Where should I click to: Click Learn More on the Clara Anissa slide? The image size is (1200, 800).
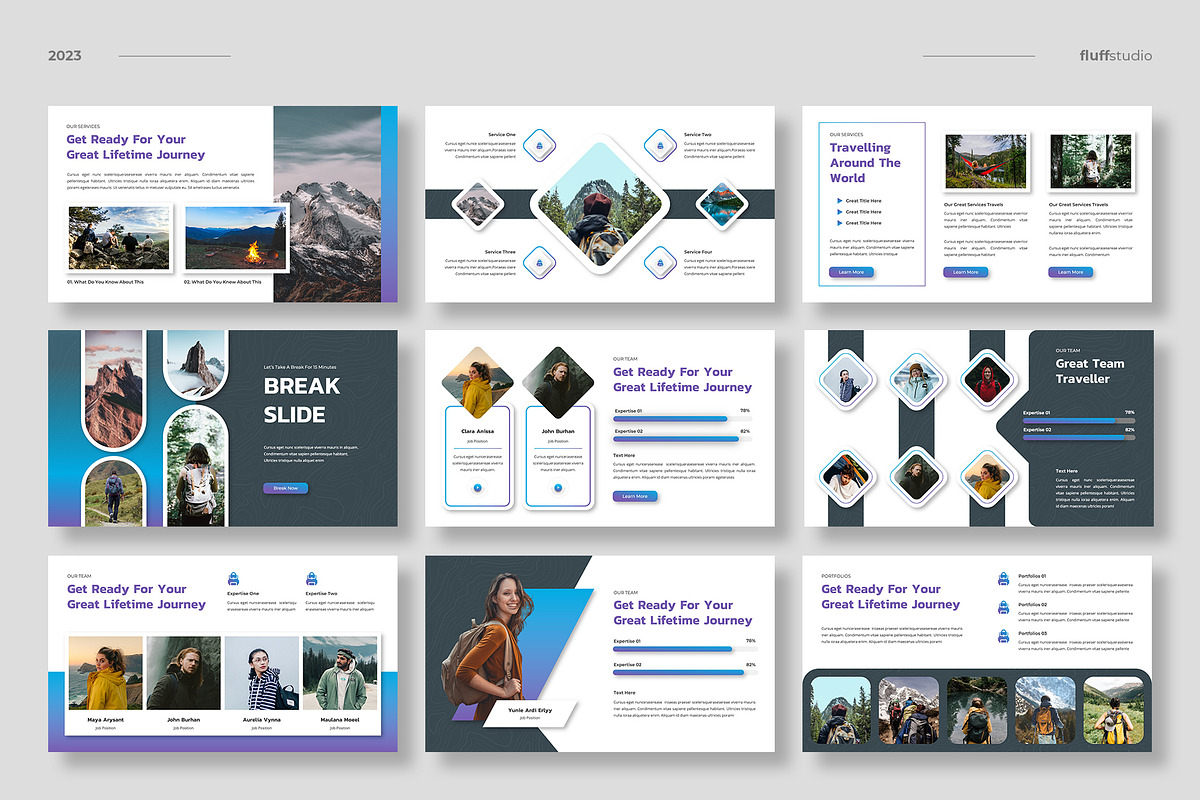[635, 496]
